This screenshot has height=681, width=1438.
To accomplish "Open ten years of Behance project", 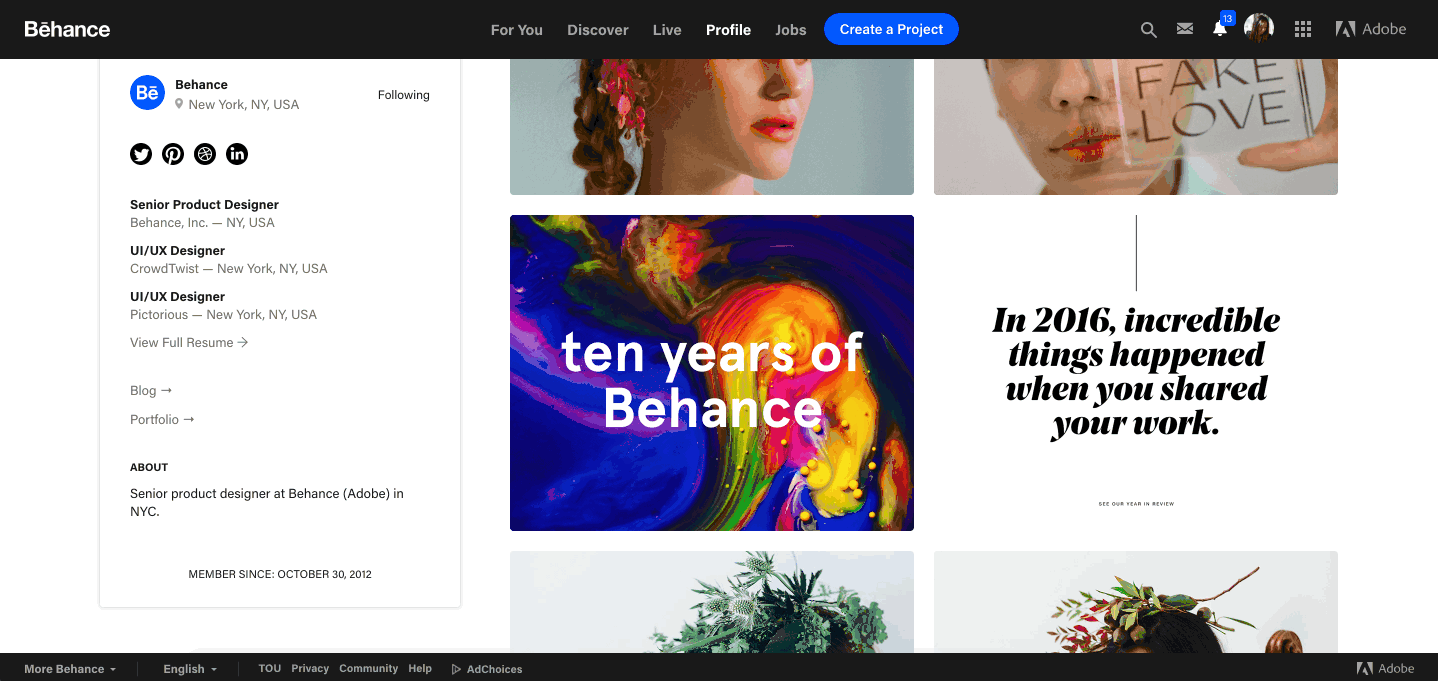I will (x=712, y=373).
